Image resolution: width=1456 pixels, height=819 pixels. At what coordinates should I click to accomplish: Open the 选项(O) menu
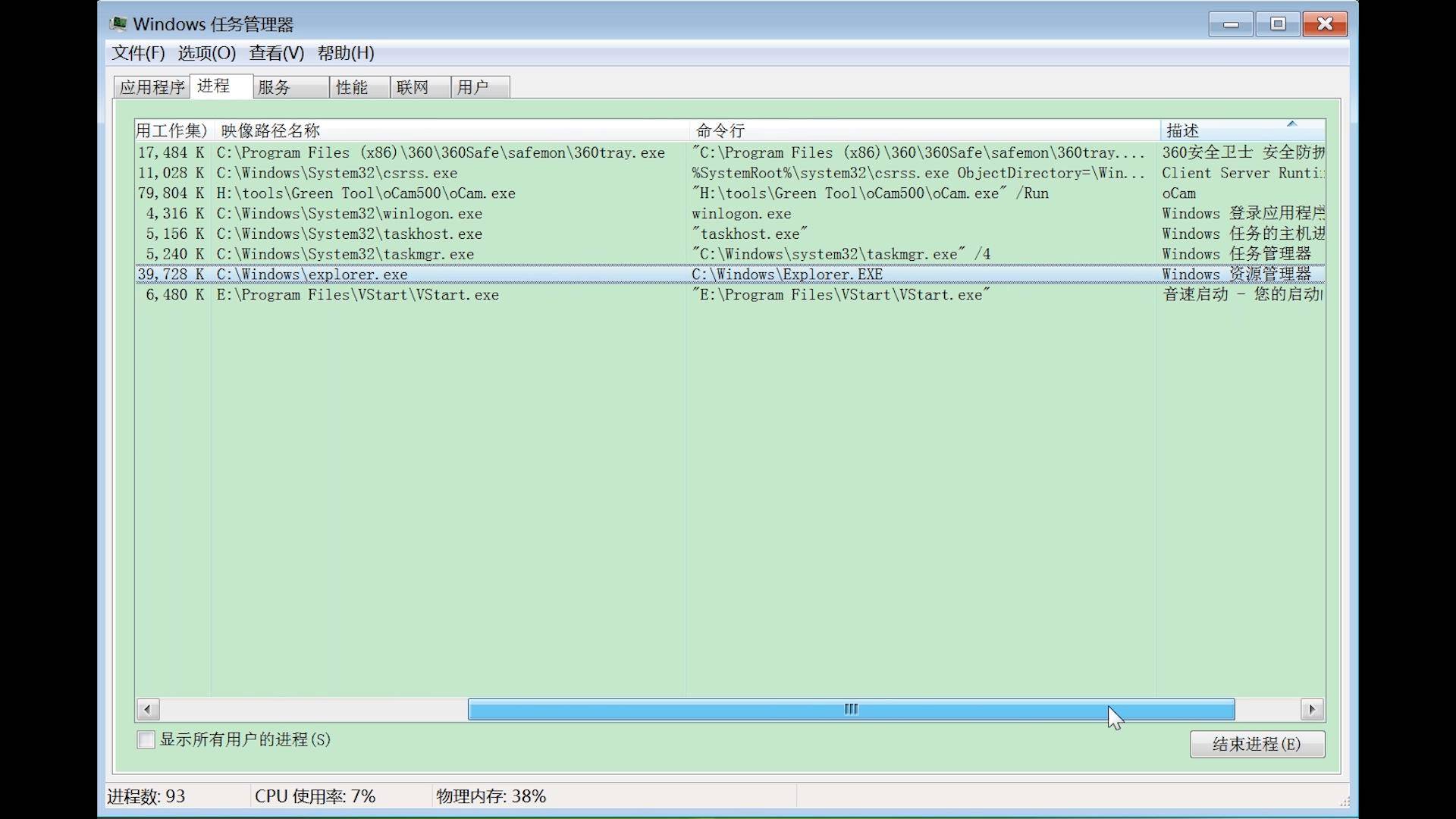206,53
